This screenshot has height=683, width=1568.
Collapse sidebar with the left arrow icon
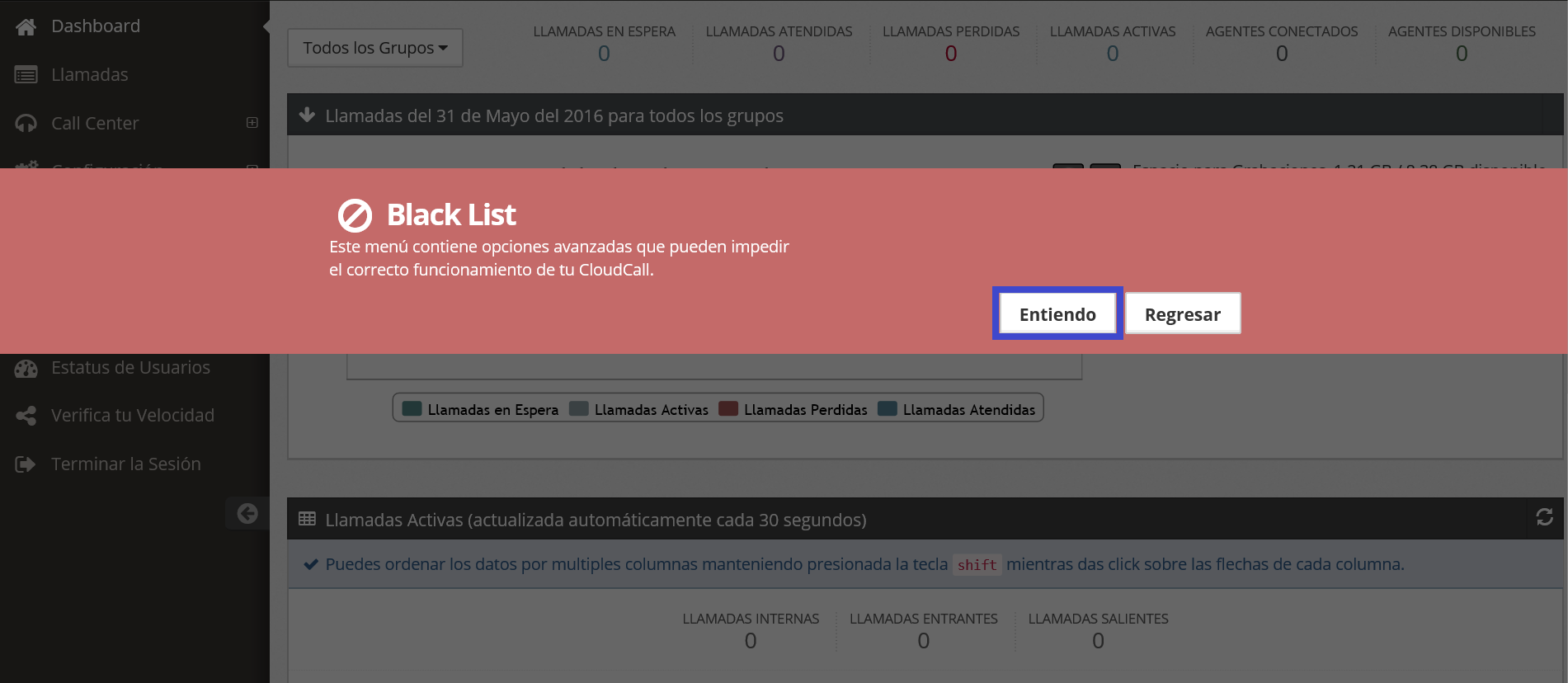(247, 513)
